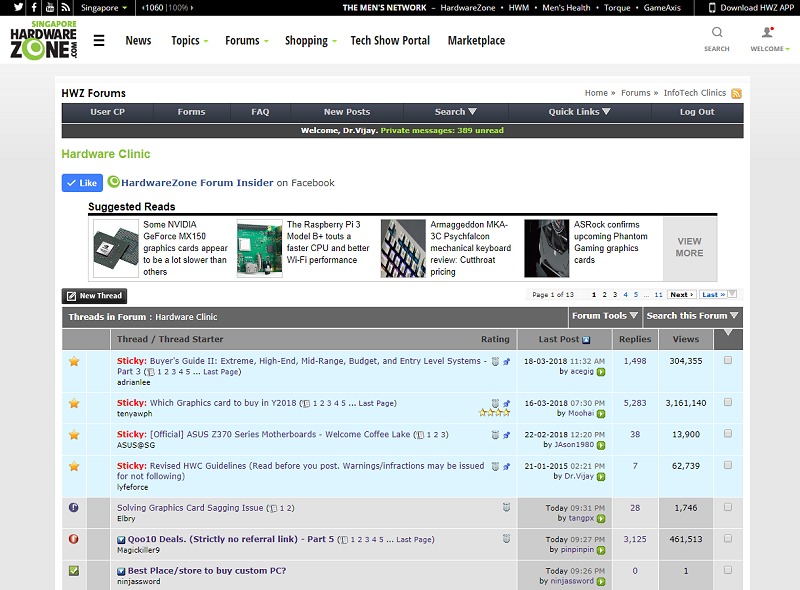Expand the Topics menu

(x=190, y=40)
